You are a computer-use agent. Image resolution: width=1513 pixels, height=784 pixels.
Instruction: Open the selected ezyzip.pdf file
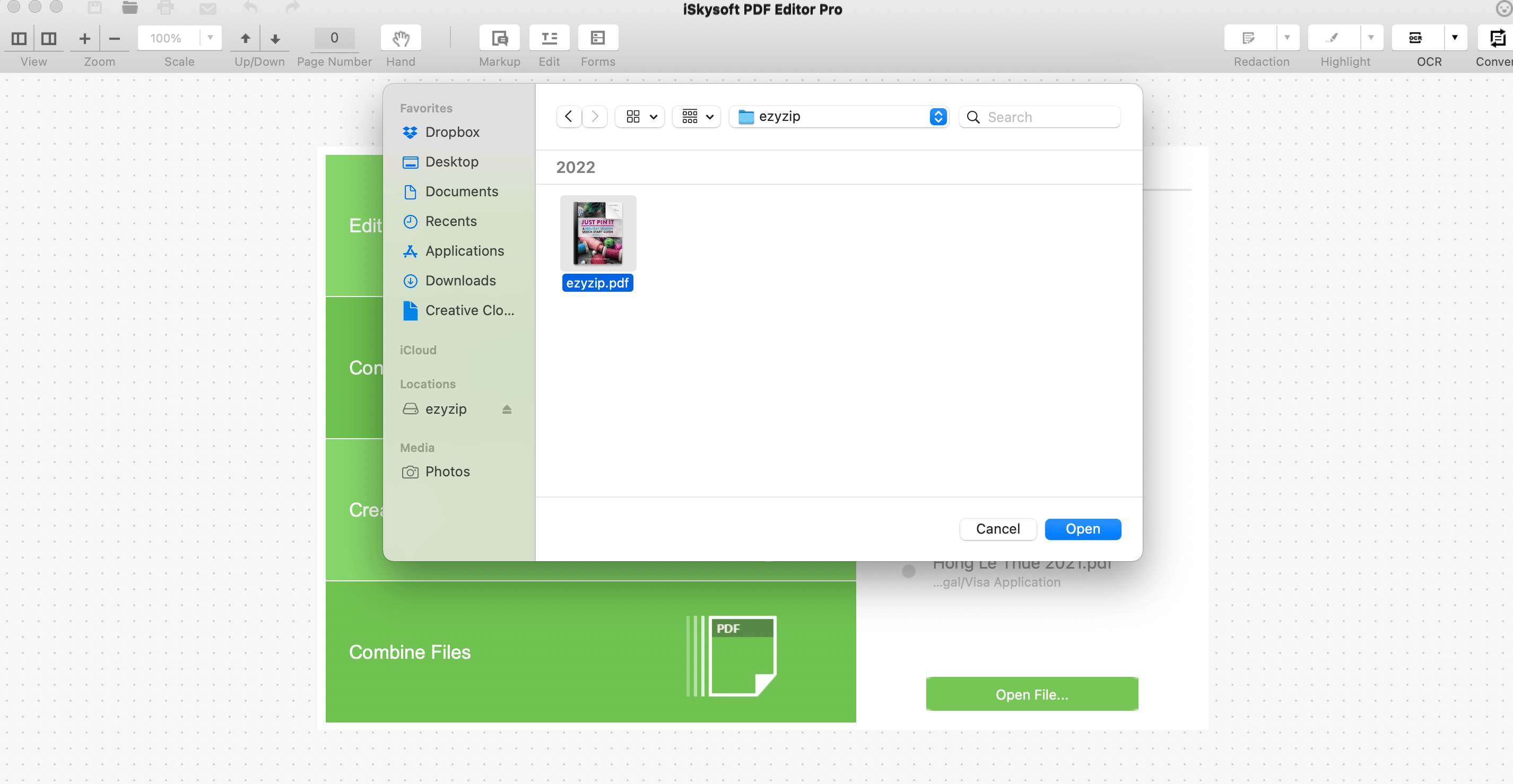coord(1082,528)
